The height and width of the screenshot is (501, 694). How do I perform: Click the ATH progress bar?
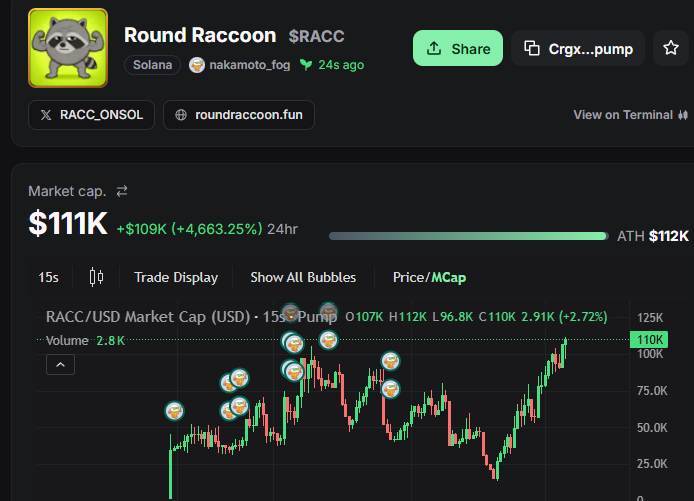pos(469,236)
